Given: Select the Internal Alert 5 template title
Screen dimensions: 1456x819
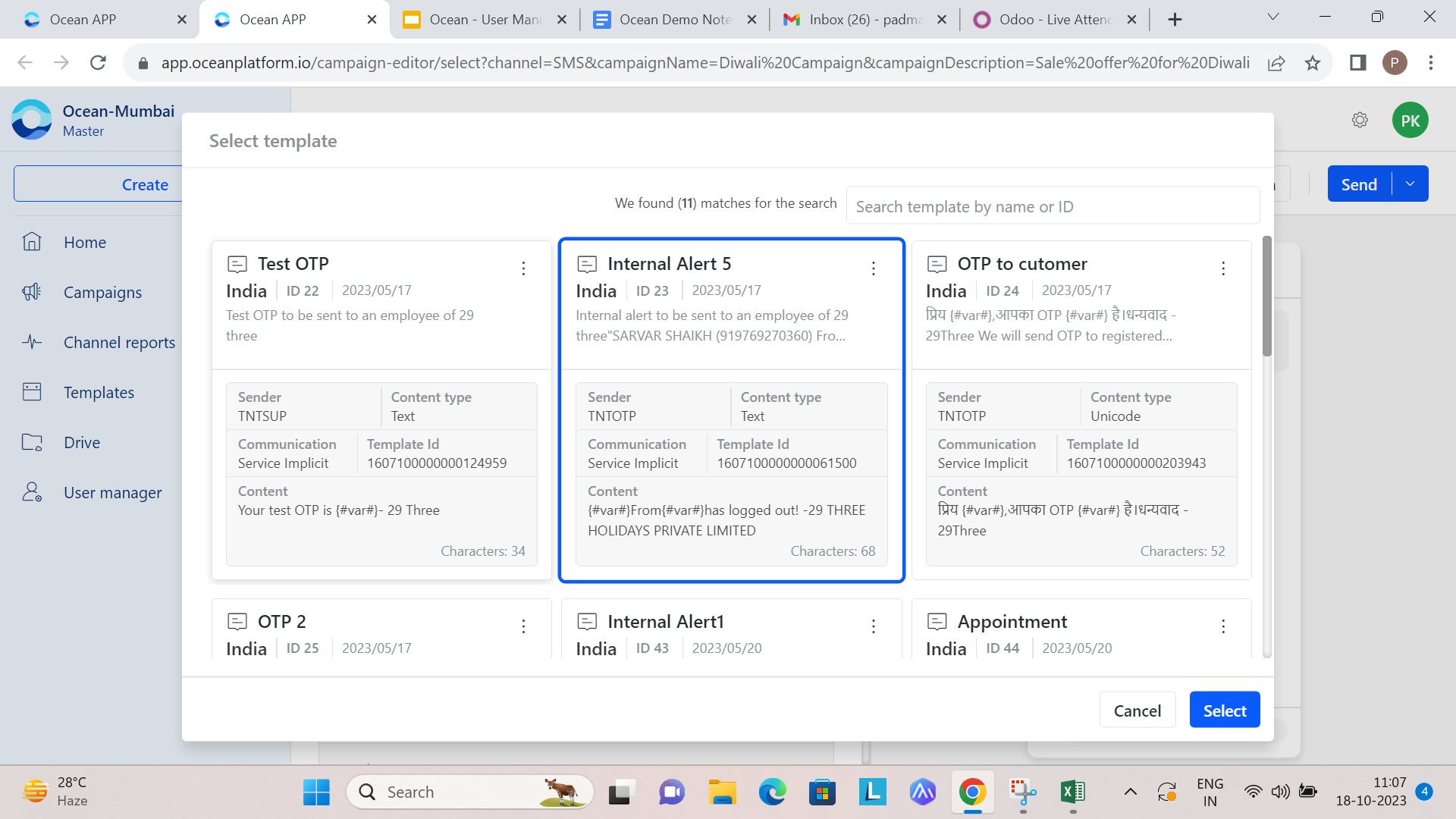Looking at the screenshot, I should pyautogui.click(x=669, y=264).
